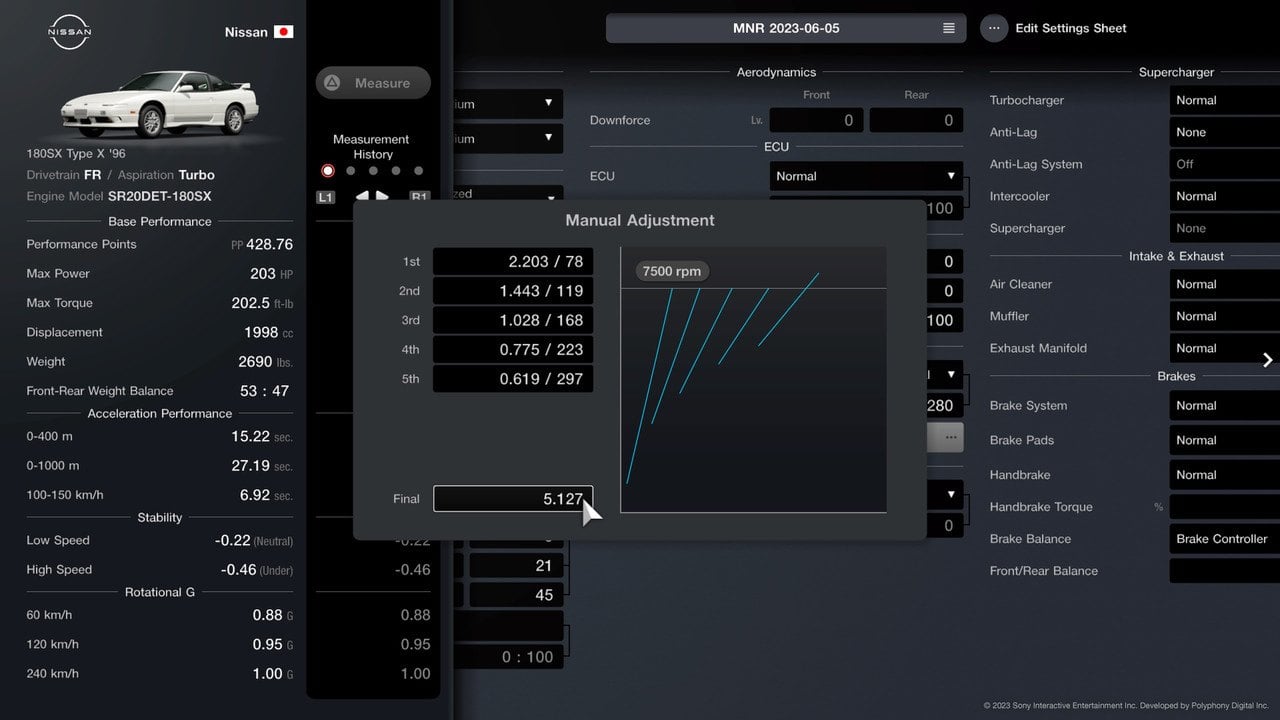The width and height of the screenshot is (1280, 720).
Task: Click the Manual Adjustment dialog title
Action: click(x=640, y=220)
